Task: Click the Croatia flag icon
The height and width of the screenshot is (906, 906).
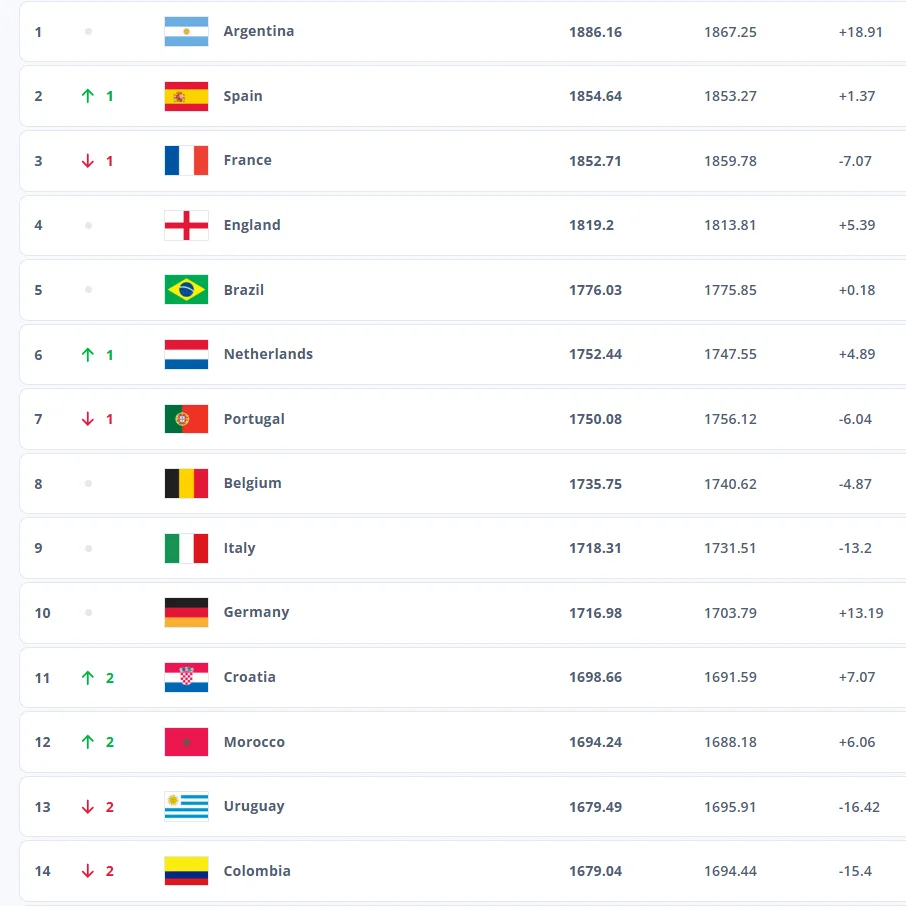Action: point(186,677)
